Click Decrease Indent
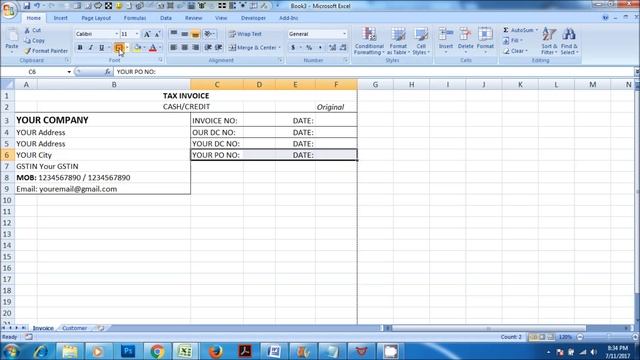 pyautogui.click(x=208, y=48)
